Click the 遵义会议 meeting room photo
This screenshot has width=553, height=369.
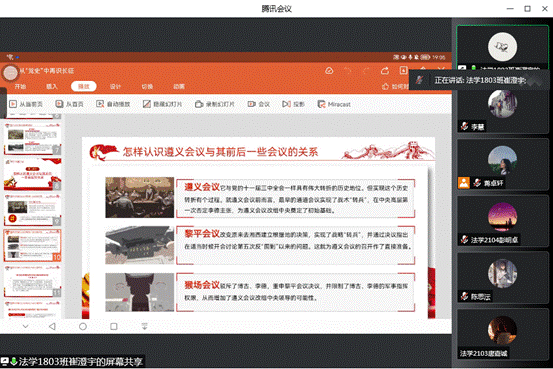pyautogui.click(x=140, y=198)
